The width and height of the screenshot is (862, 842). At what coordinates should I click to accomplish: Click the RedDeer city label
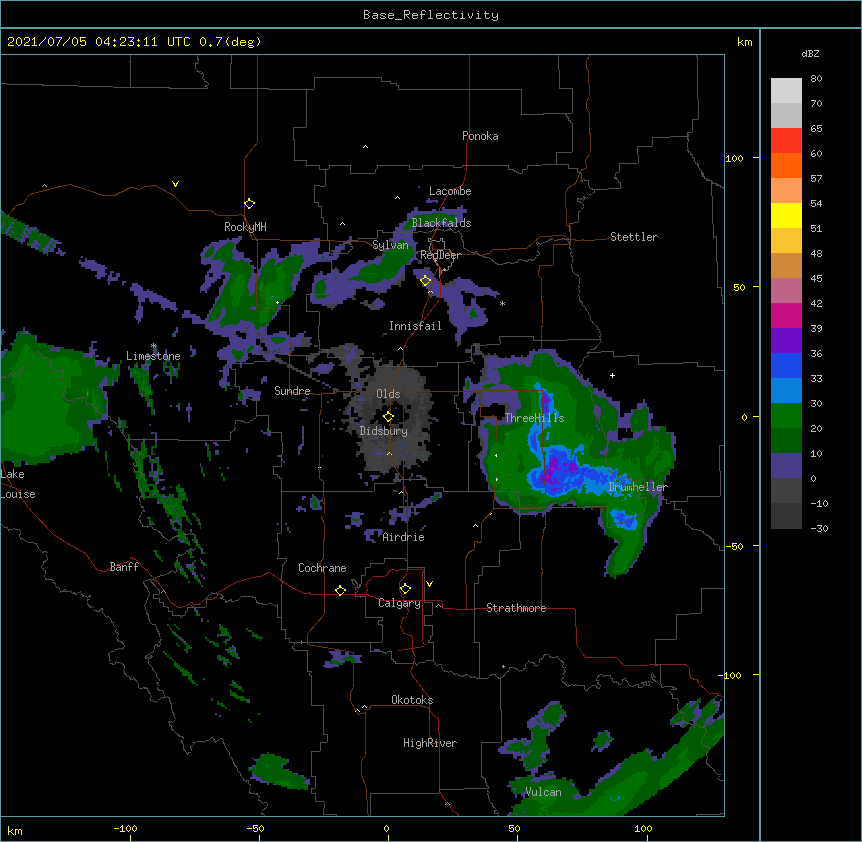click(x=440, y=255)
